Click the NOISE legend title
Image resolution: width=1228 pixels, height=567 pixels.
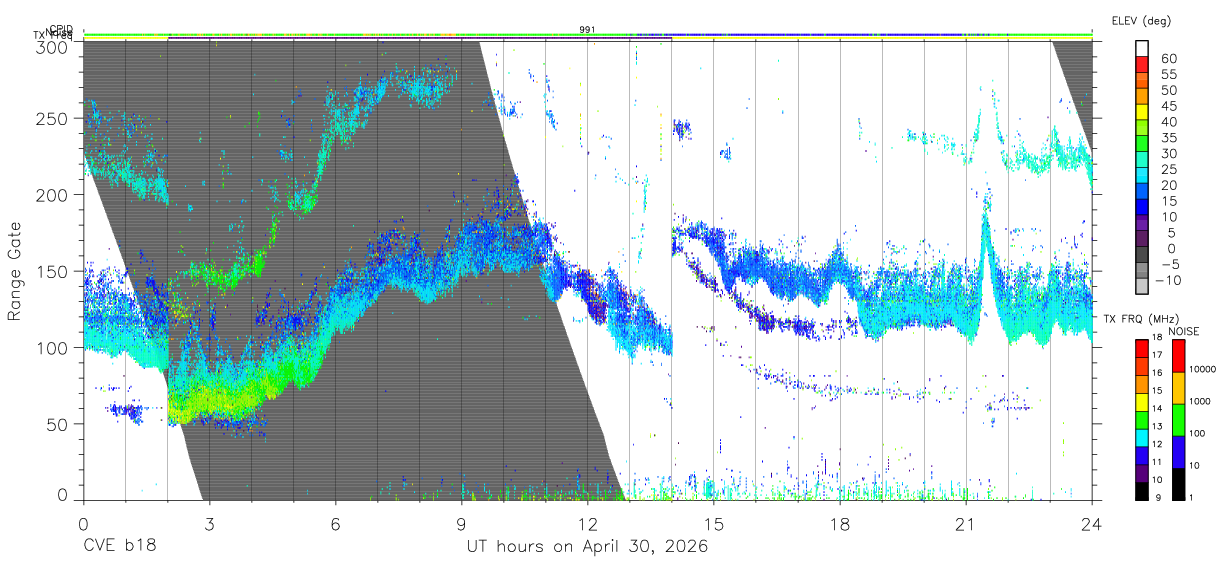click(x=1185, y=331)
